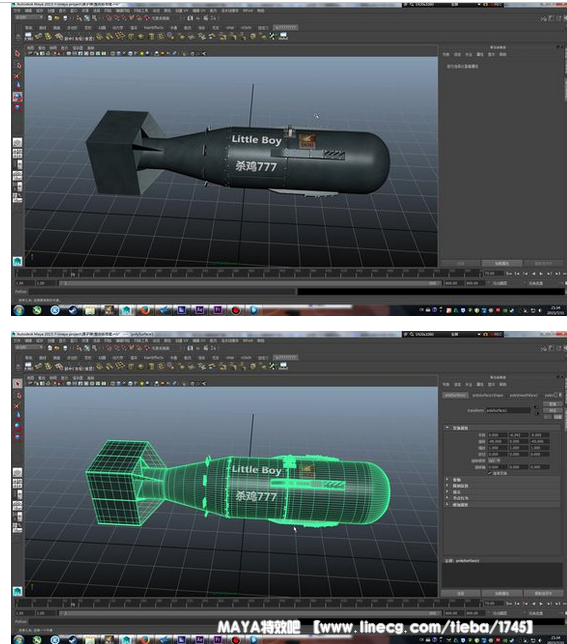Open Steam from the upper taskbar
The image size is (567, 644).
coord(73,310)
